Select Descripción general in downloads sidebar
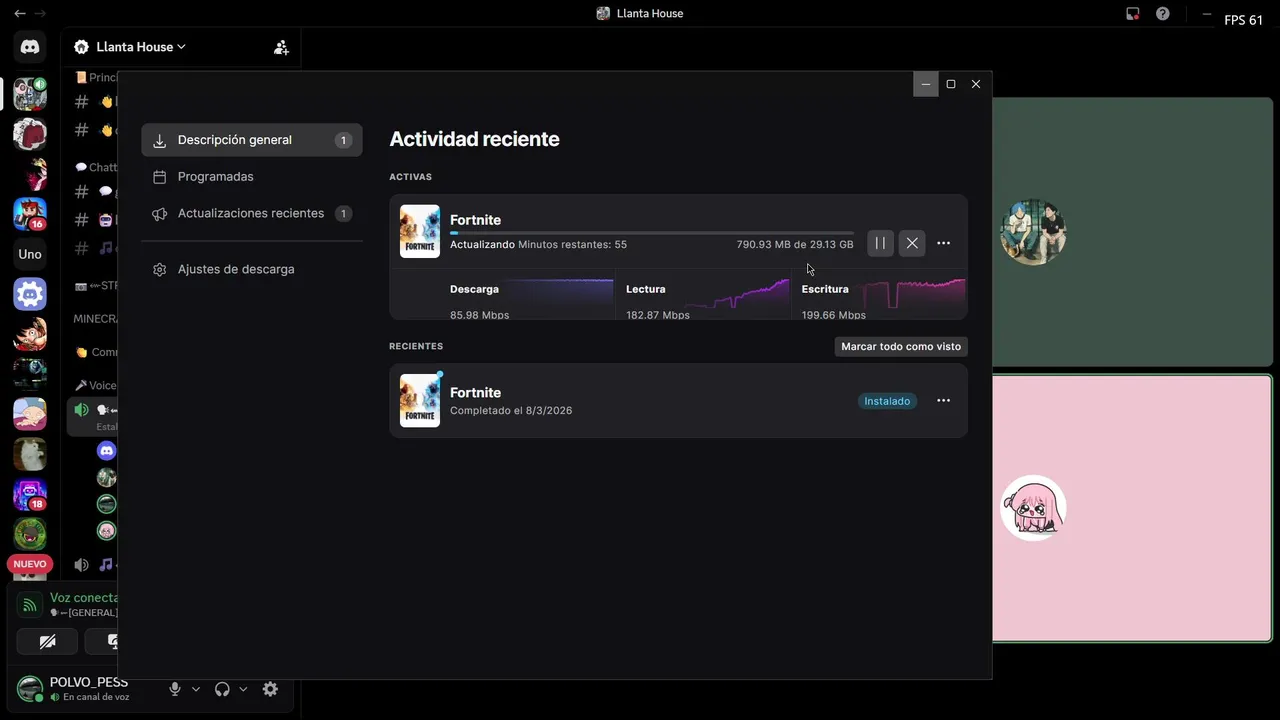This screenshot has height=720, width=1280. click(x=252, y=140)
